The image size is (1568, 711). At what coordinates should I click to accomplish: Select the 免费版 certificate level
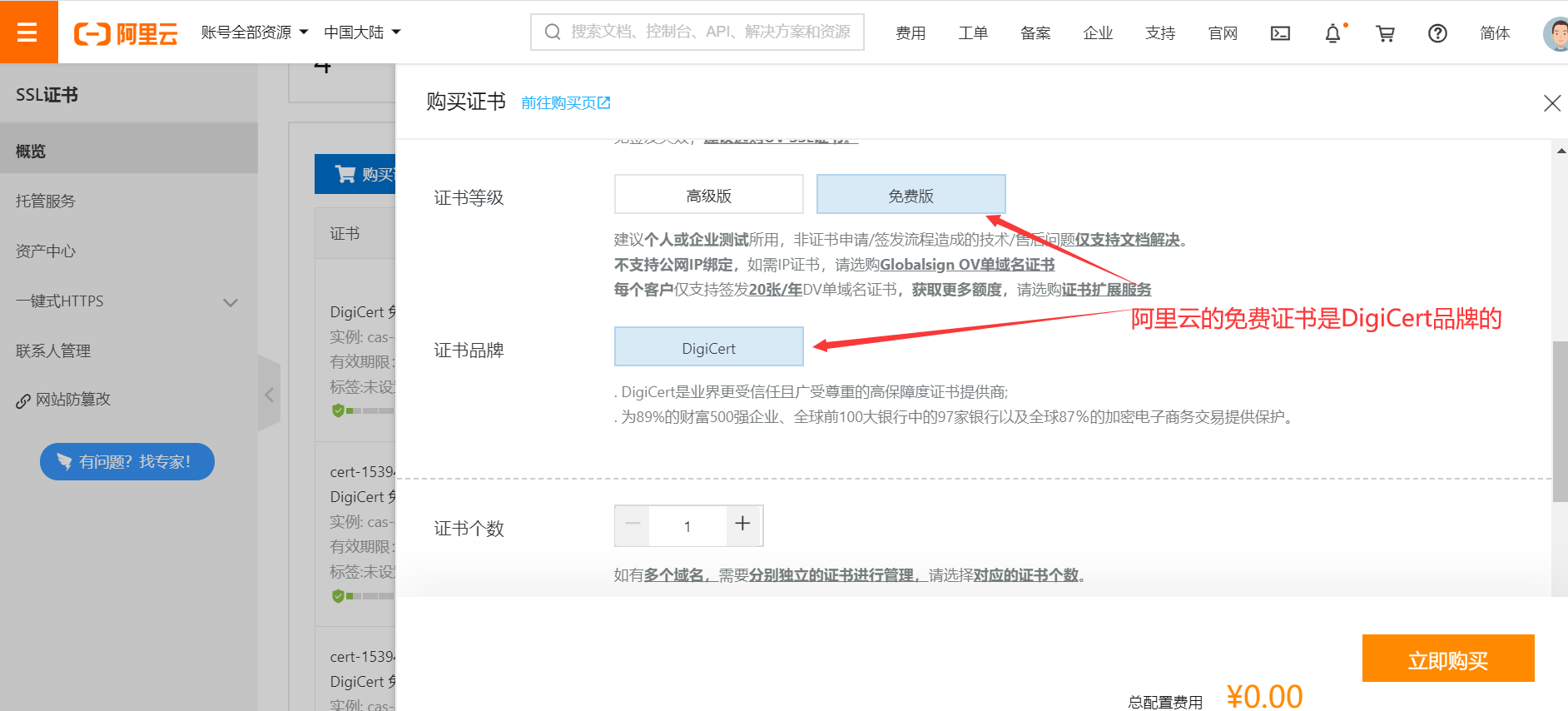[911, 195]
